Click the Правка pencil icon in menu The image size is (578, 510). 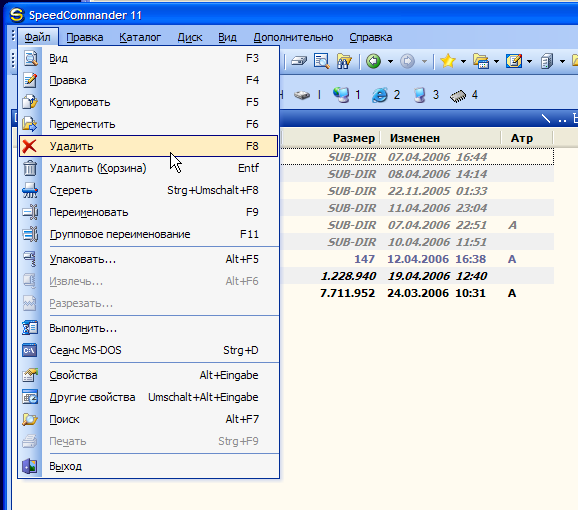click(30, 80)
